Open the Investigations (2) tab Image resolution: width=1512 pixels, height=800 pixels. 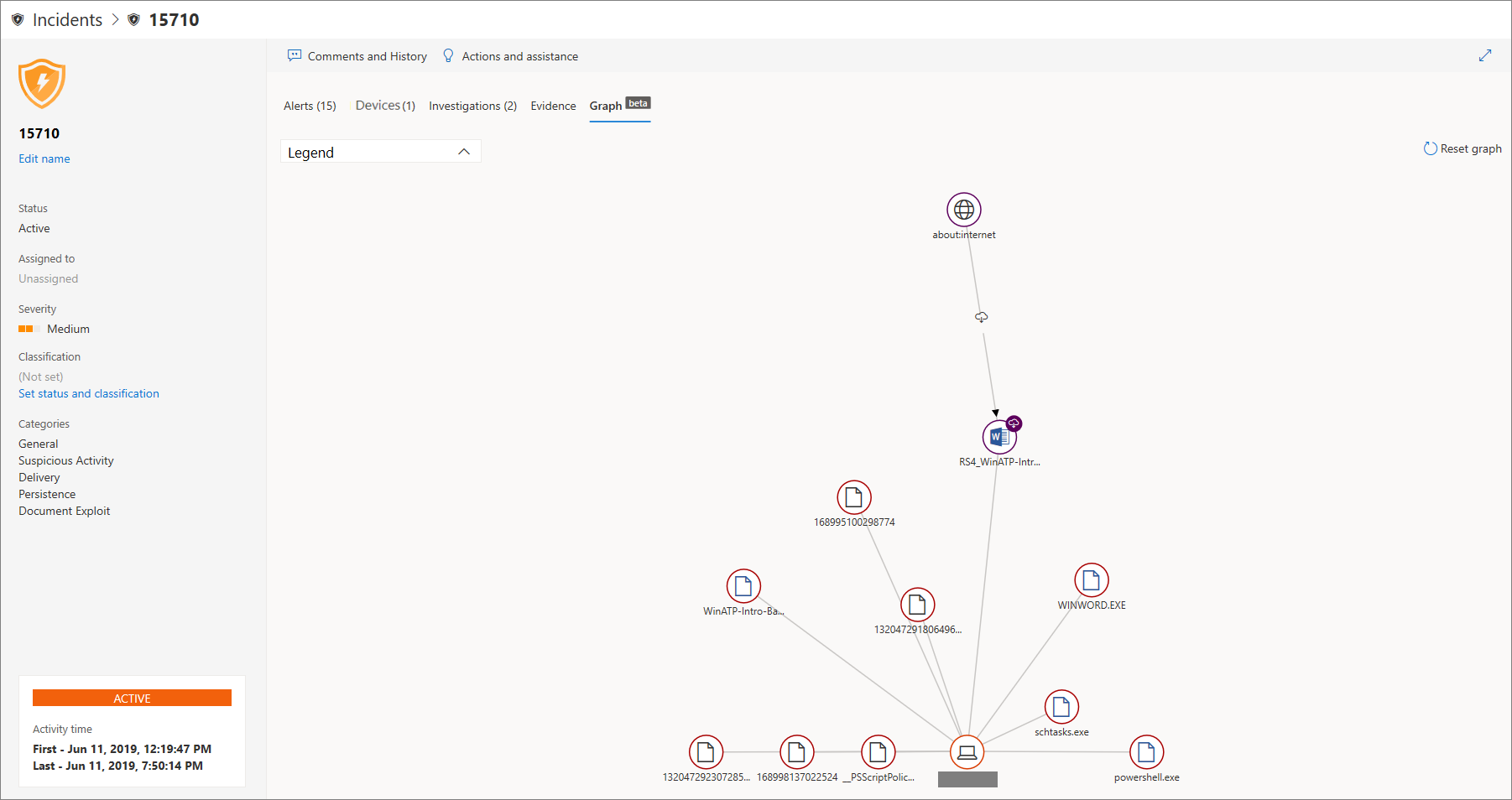(x=472, y=106)
